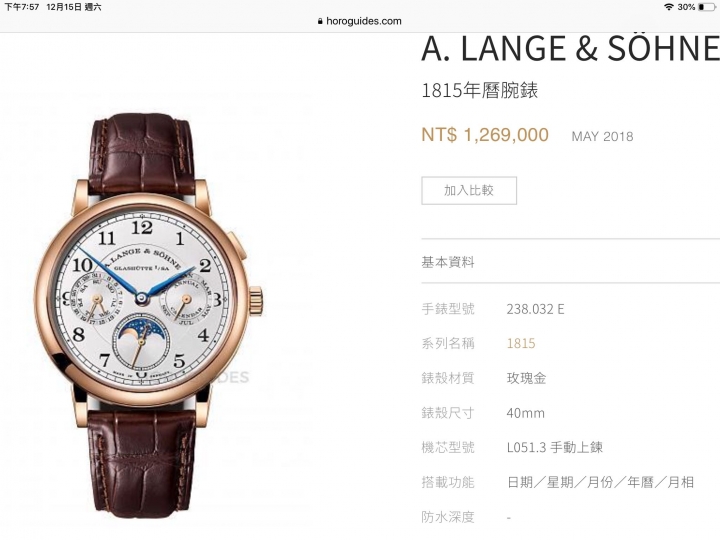Open the 1815 series link
720x540 pixels.
click(521, 343)
